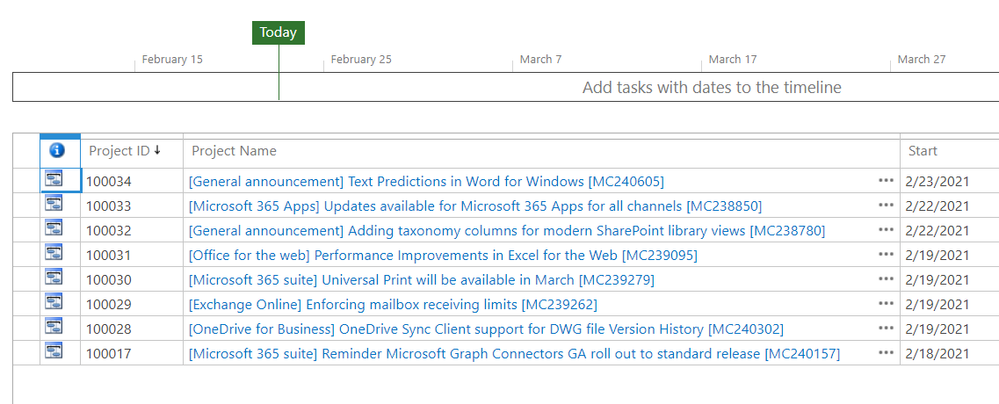Click the project icon for row 100031
Screen dimensions: 999x404
pos(54,255)
